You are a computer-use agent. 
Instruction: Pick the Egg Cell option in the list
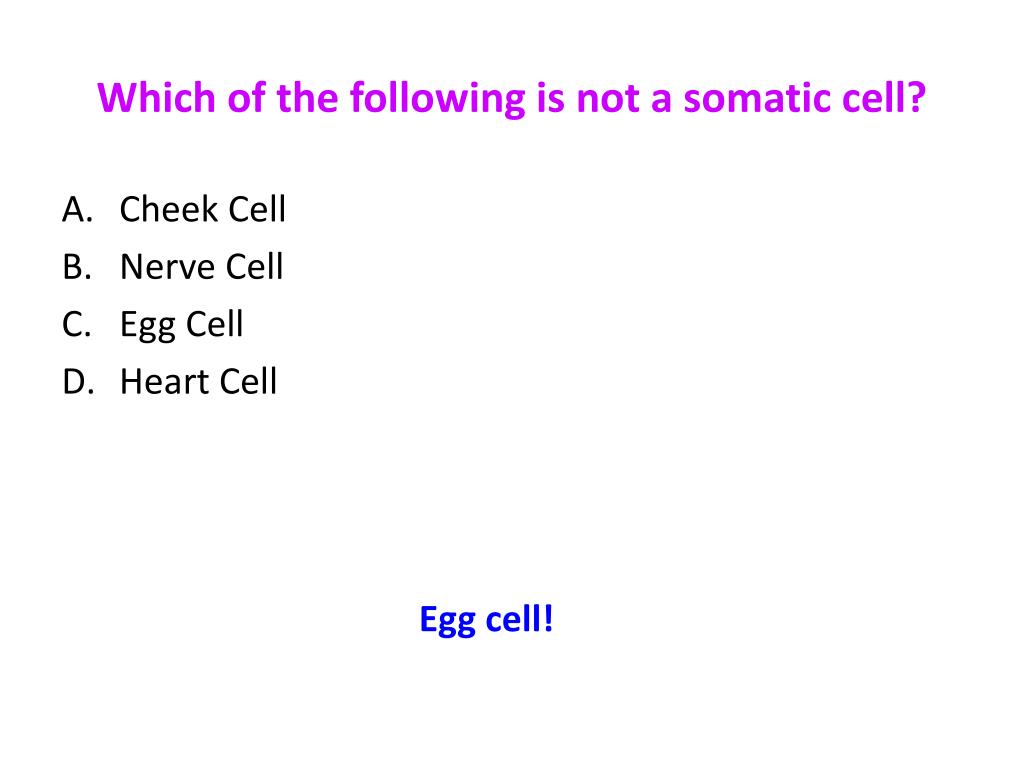pos(182,325)
